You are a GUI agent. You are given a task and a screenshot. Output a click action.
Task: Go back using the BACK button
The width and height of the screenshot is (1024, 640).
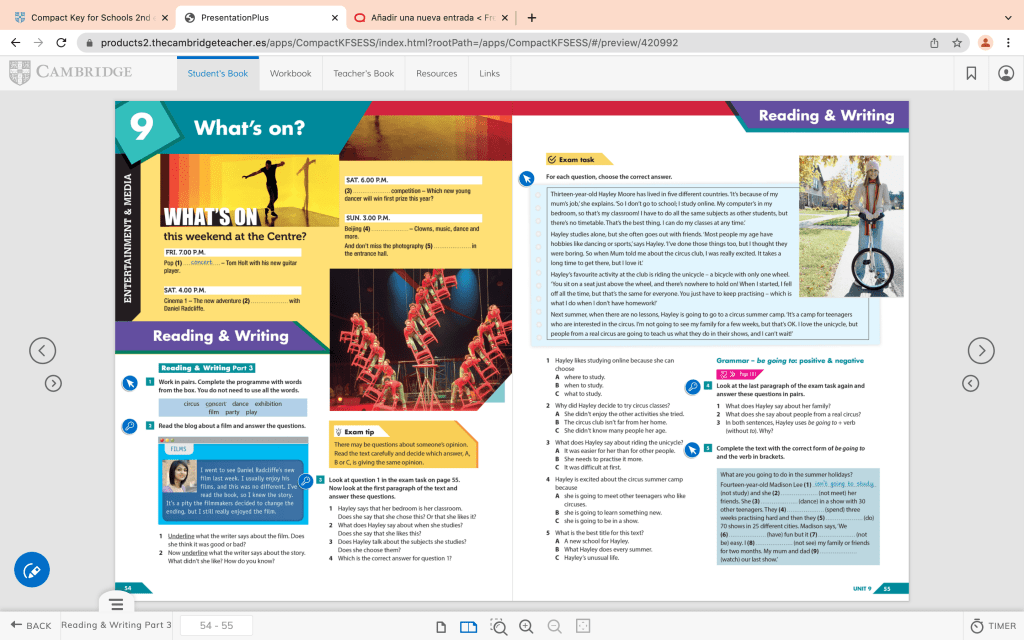29,626
